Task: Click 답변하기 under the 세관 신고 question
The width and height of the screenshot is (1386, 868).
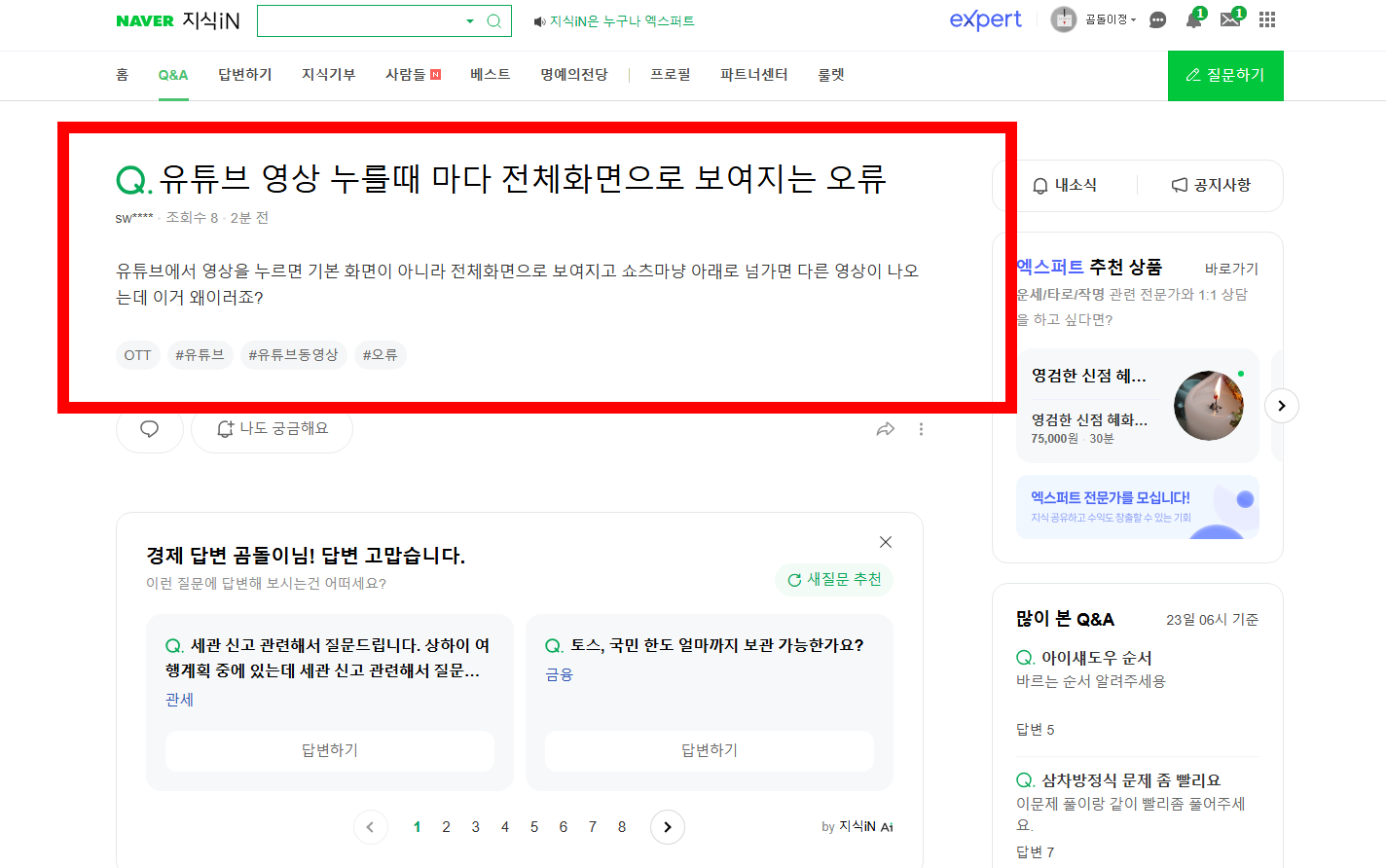Action: [x=330, y=750]
